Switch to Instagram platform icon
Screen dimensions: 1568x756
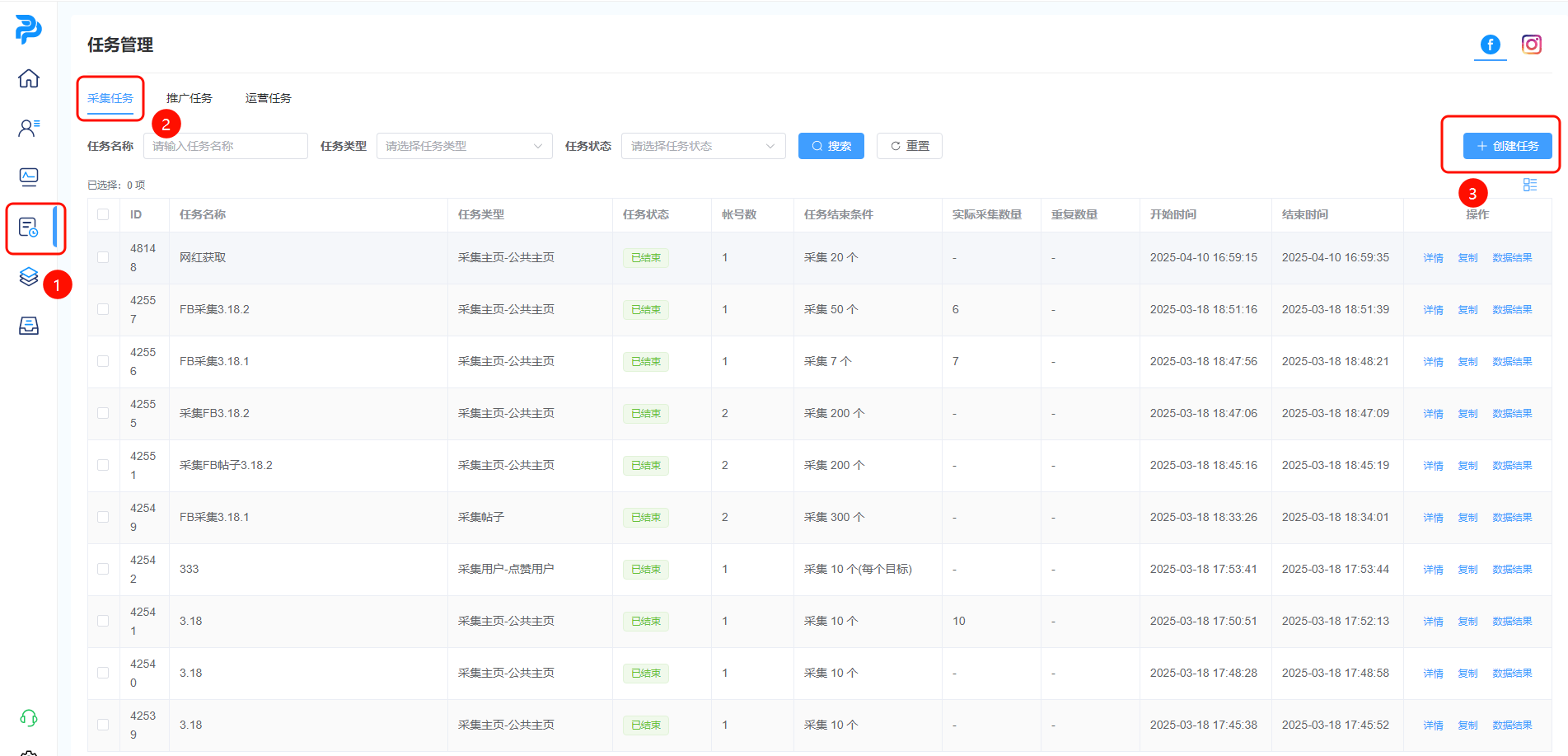(1531, 45)
